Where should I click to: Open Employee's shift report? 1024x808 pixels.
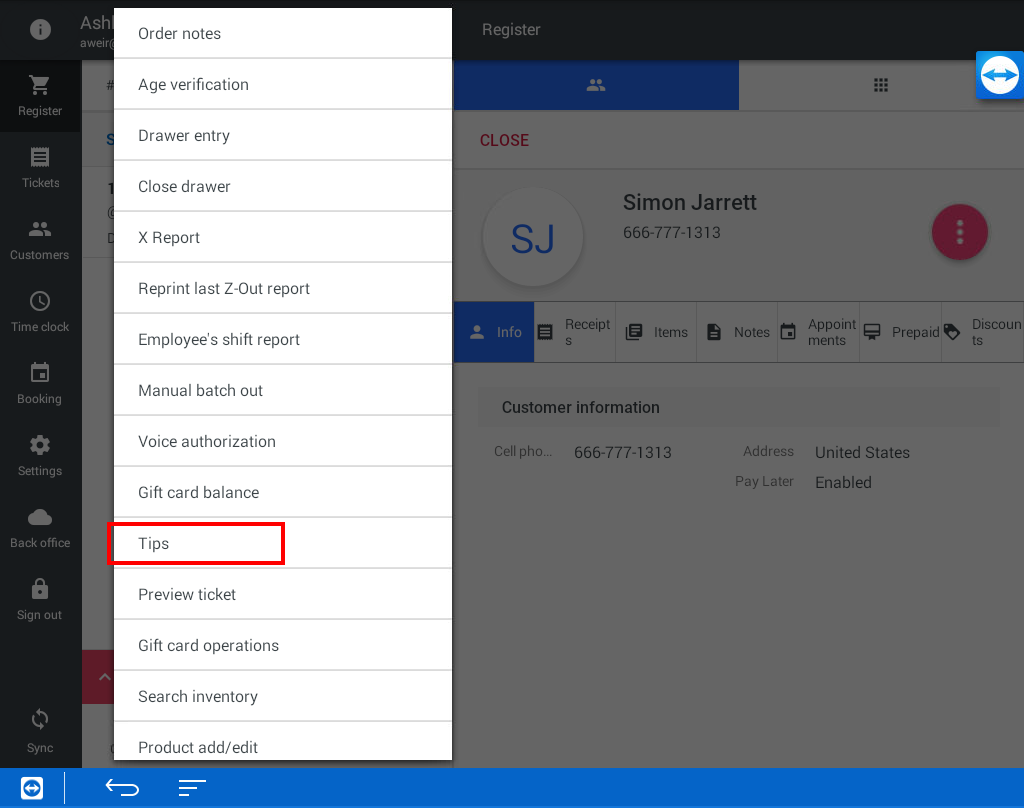click(283, 339)
